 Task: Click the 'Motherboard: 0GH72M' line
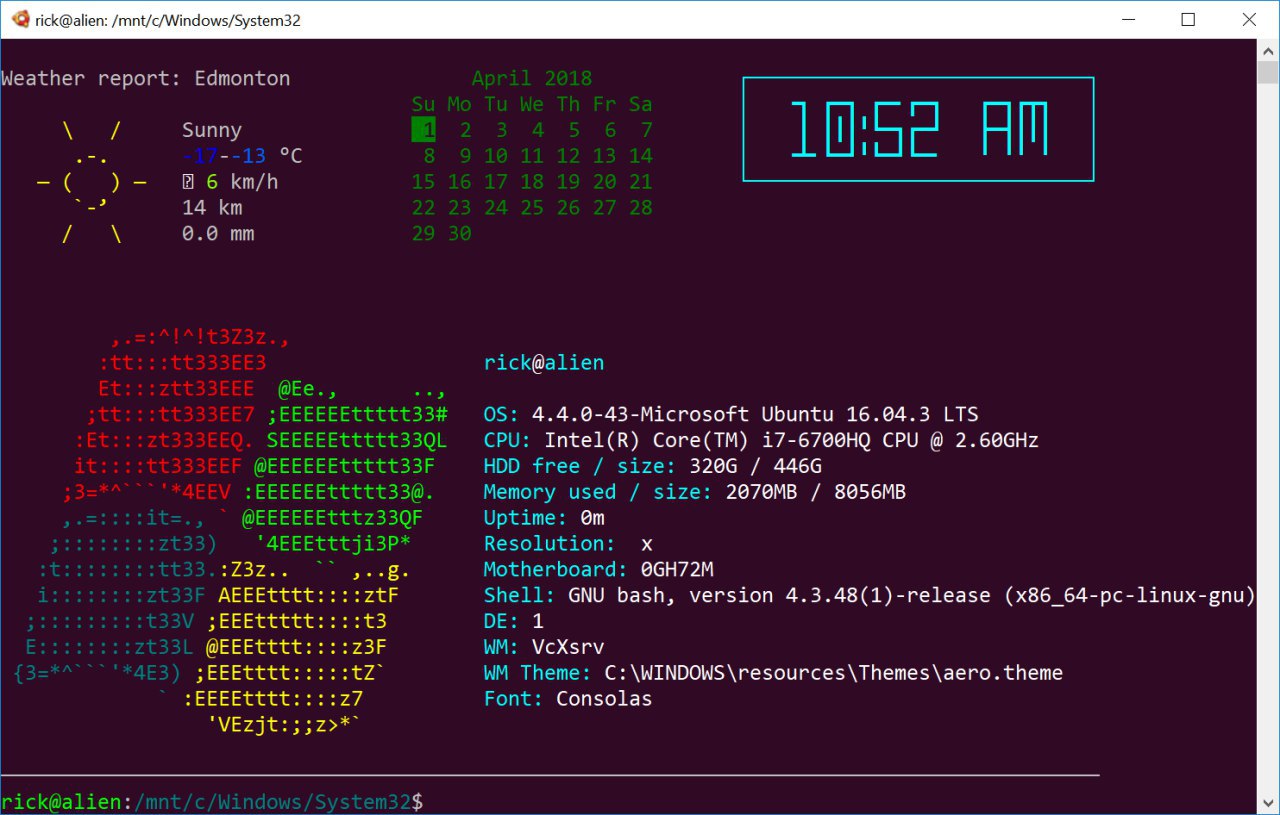tap(599, 570)
